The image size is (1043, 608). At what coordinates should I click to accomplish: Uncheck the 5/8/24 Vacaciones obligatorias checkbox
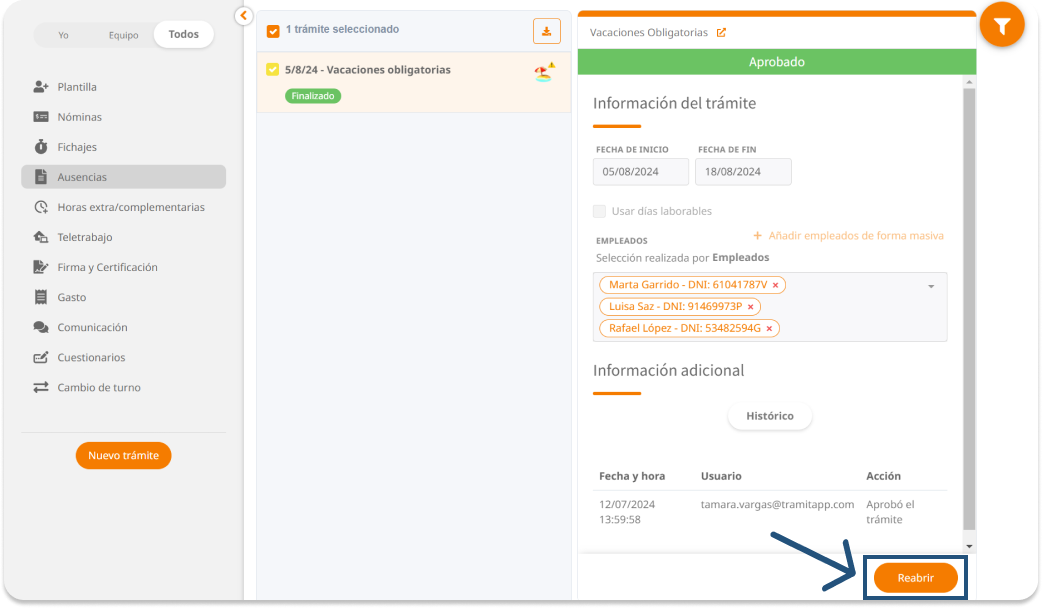click(273, 70)
